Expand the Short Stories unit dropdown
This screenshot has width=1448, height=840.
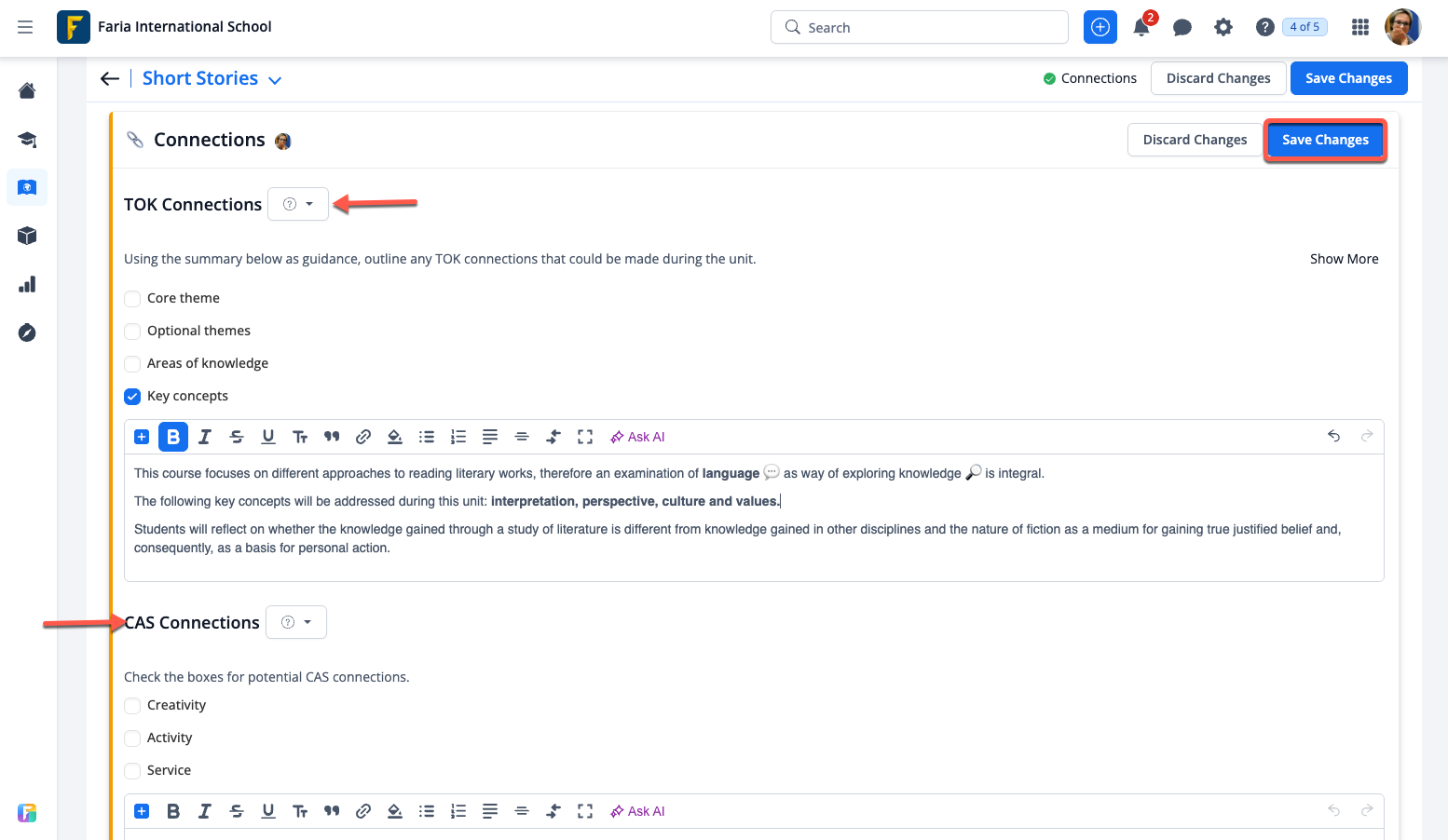coord(275,80)
